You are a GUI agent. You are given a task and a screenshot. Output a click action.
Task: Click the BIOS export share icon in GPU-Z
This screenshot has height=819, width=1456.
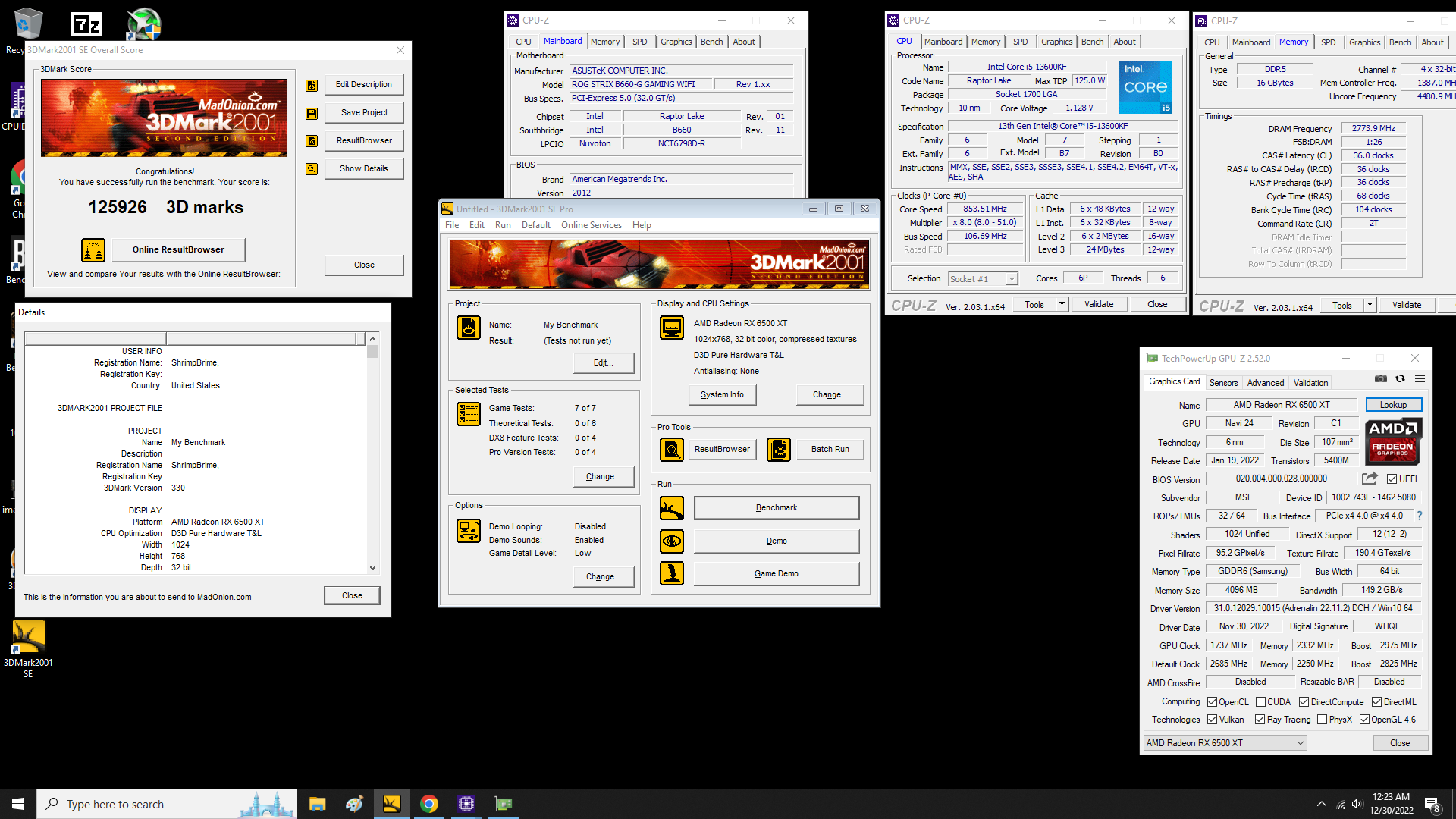(1370, 479)
